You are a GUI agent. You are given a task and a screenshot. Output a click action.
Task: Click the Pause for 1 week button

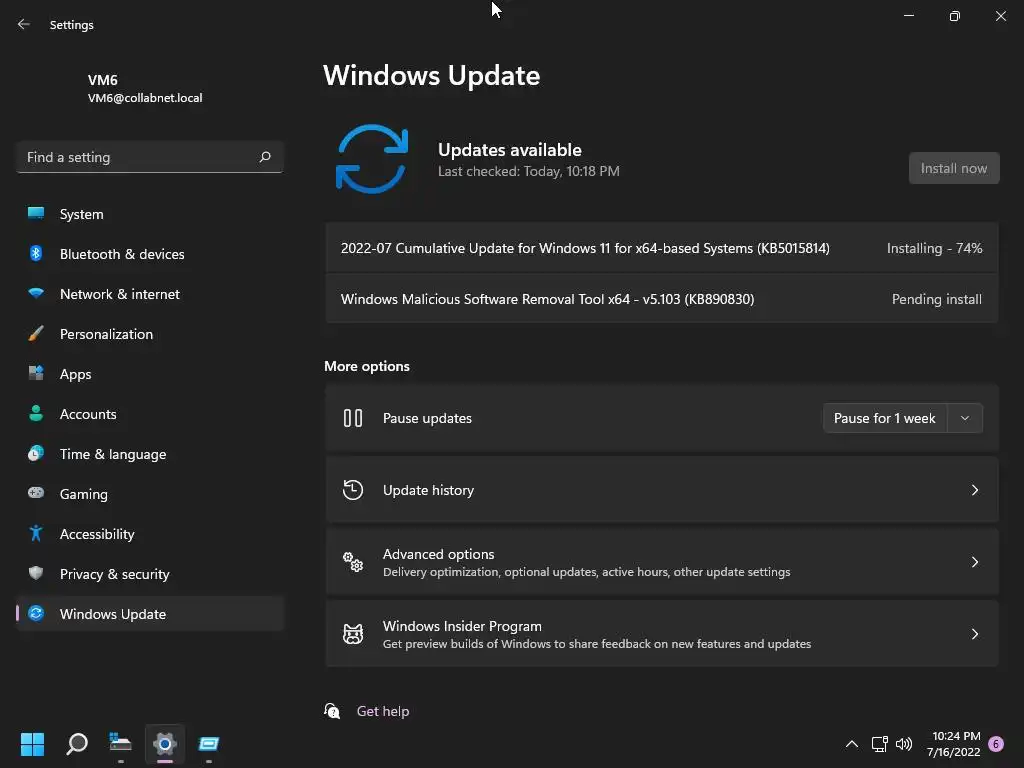coord(885,418)
